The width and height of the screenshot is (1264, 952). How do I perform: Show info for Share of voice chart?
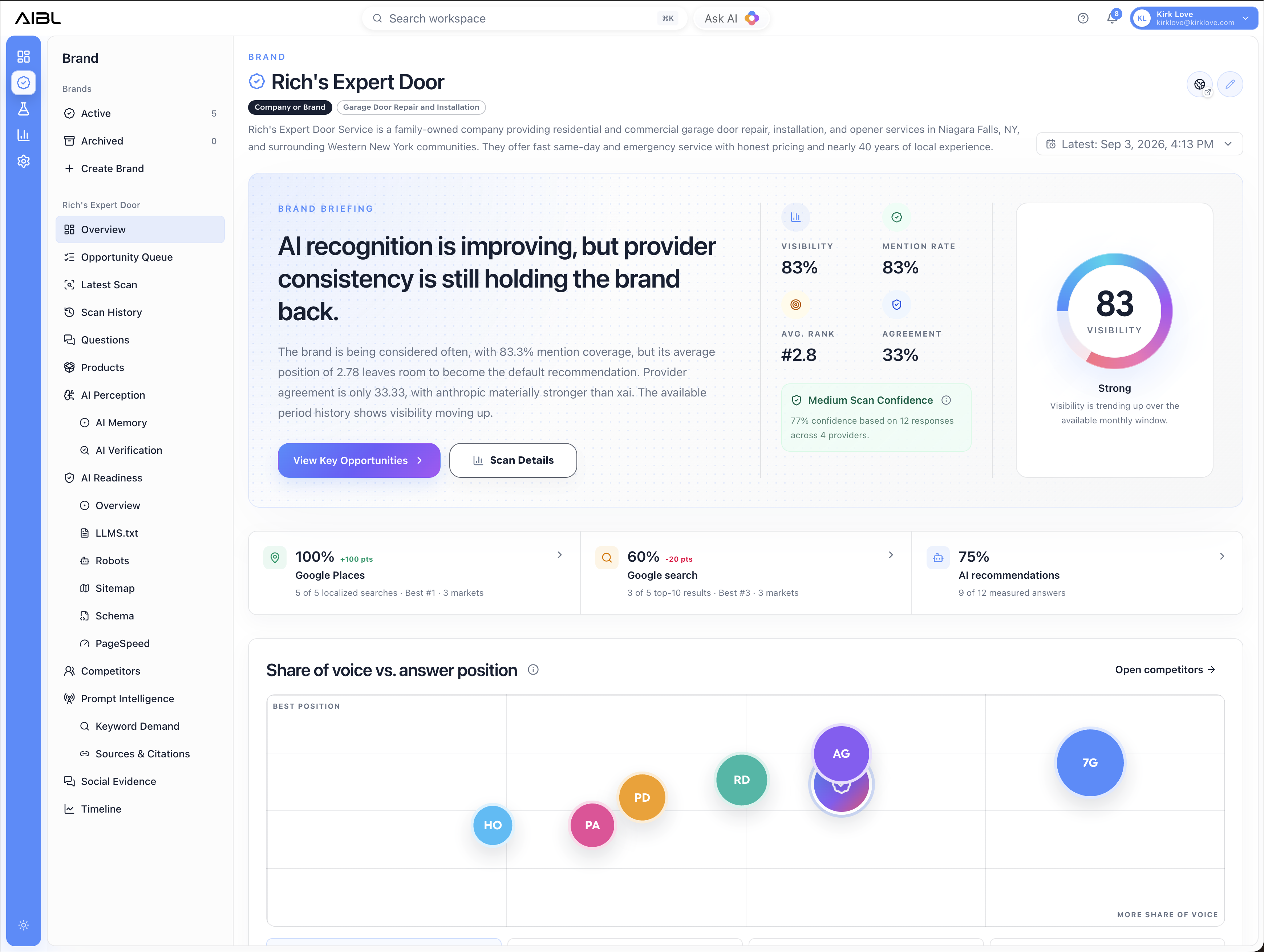pos(533,669)
